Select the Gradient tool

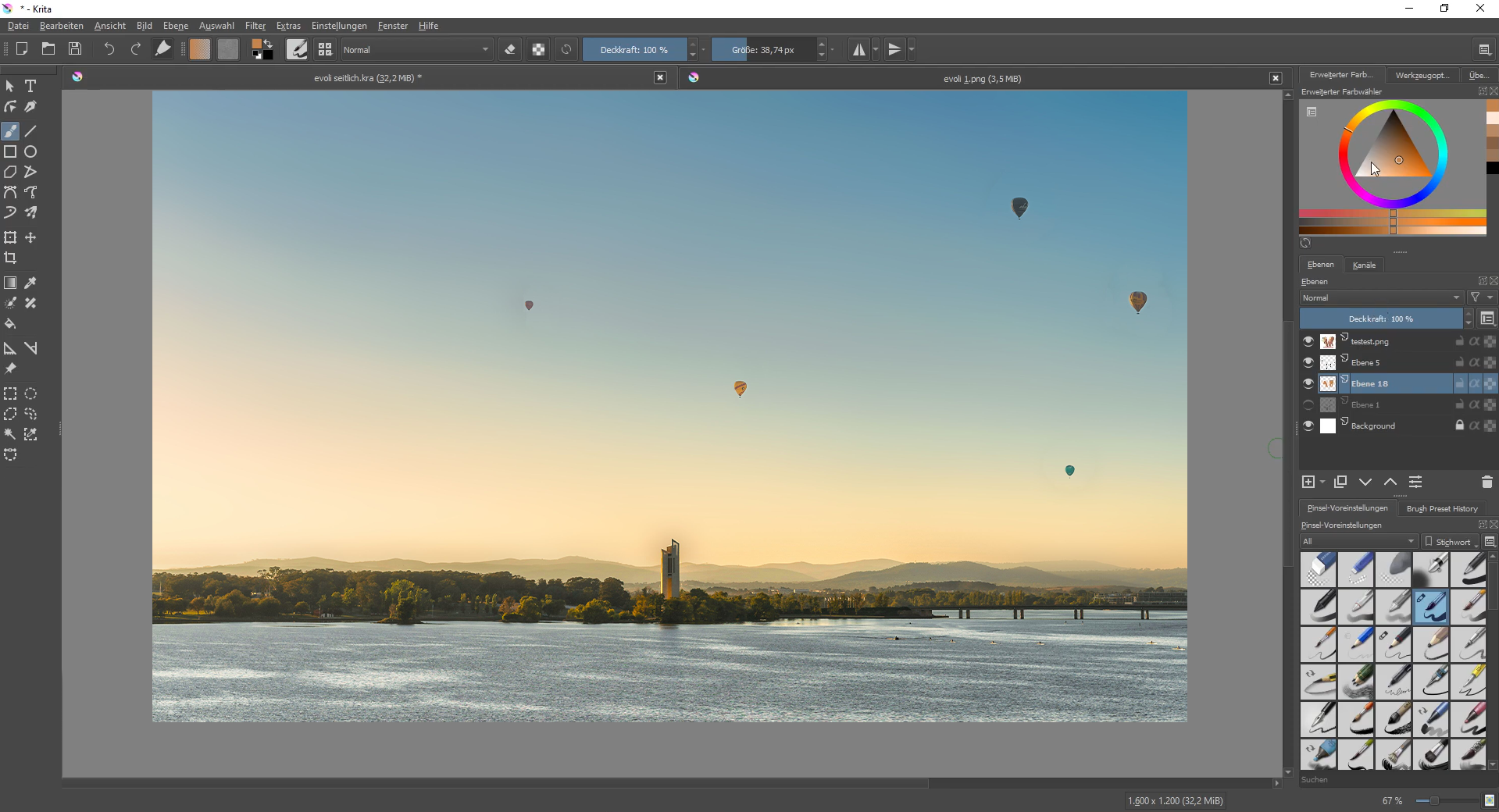coord(10,283)
